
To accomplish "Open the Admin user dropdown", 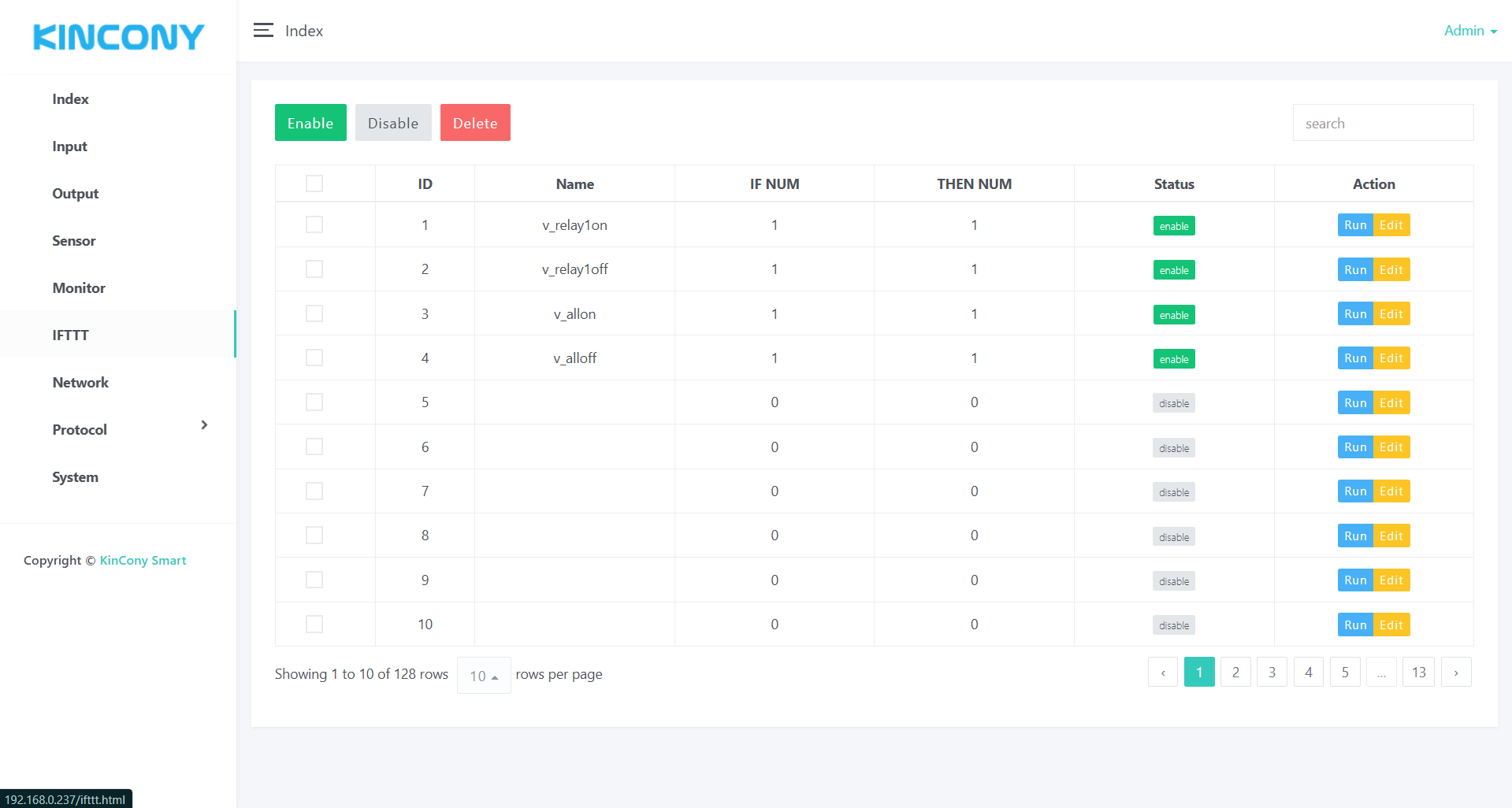I will [1469, 31].
